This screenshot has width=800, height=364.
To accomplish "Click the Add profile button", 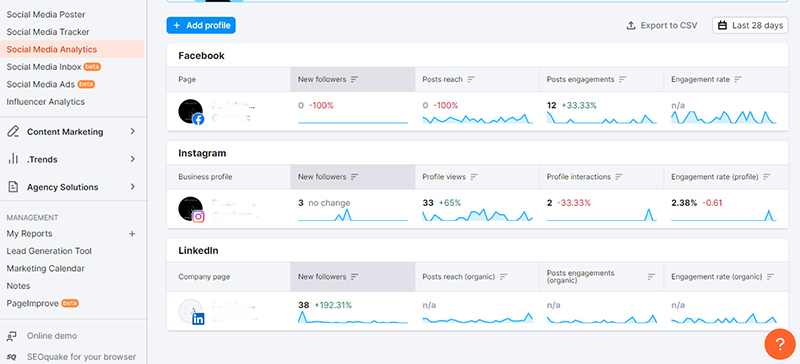I will (x=201, y=26).
